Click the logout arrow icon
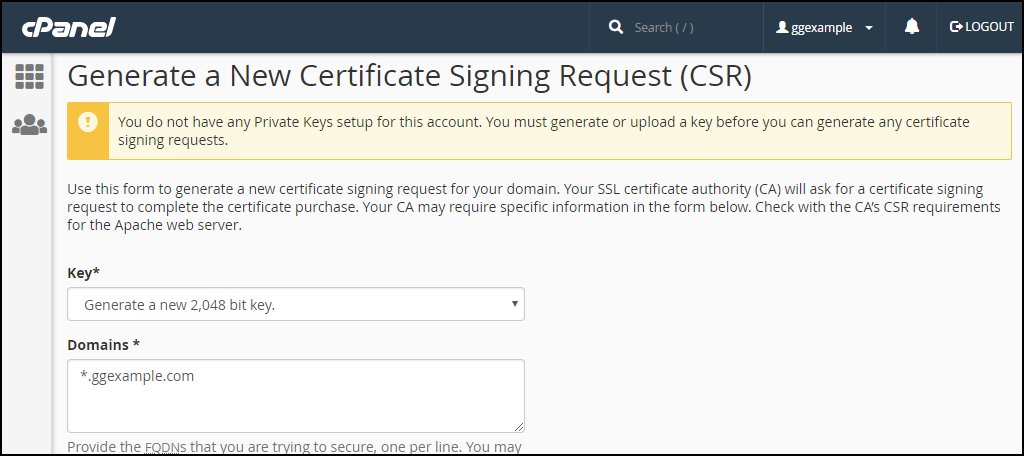This screenshot has width=1024, height=456. tap(955, 27)
